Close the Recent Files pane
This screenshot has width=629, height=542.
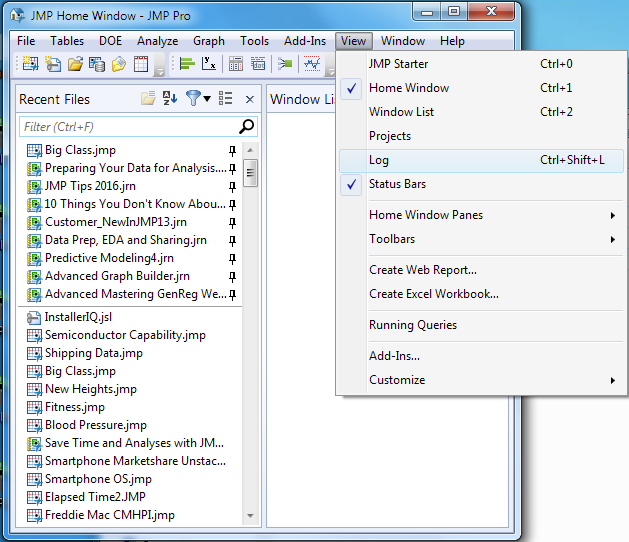point(250,99)
